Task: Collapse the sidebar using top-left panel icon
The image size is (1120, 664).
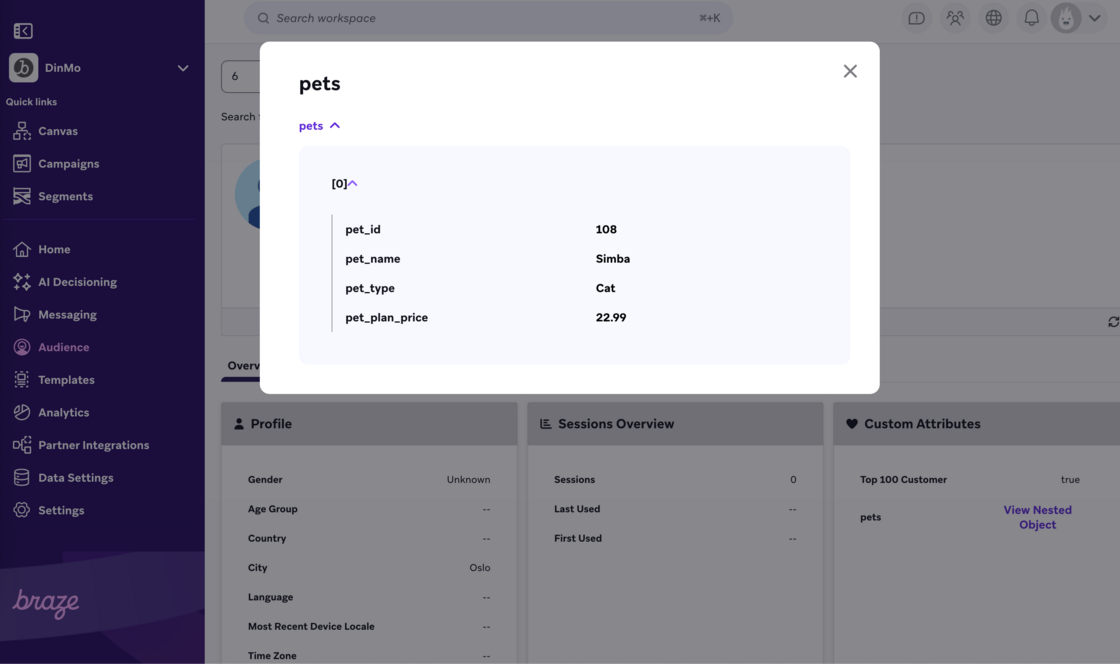Action: [23, 31]
